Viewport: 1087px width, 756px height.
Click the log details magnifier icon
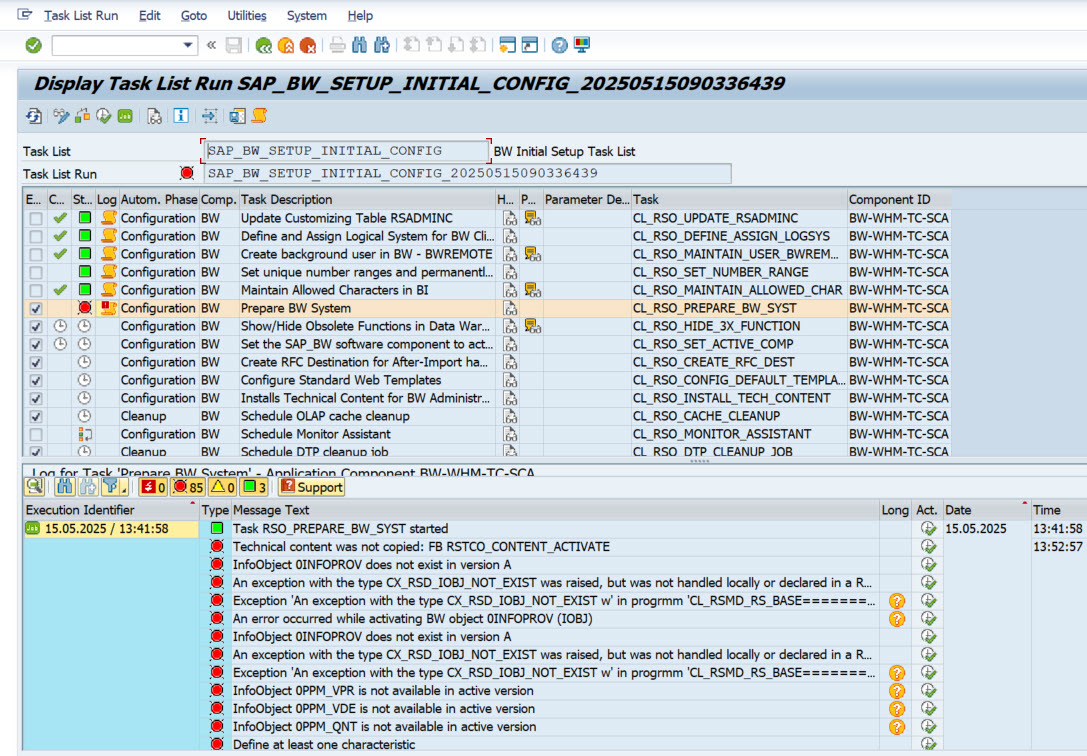coord(35,487)
